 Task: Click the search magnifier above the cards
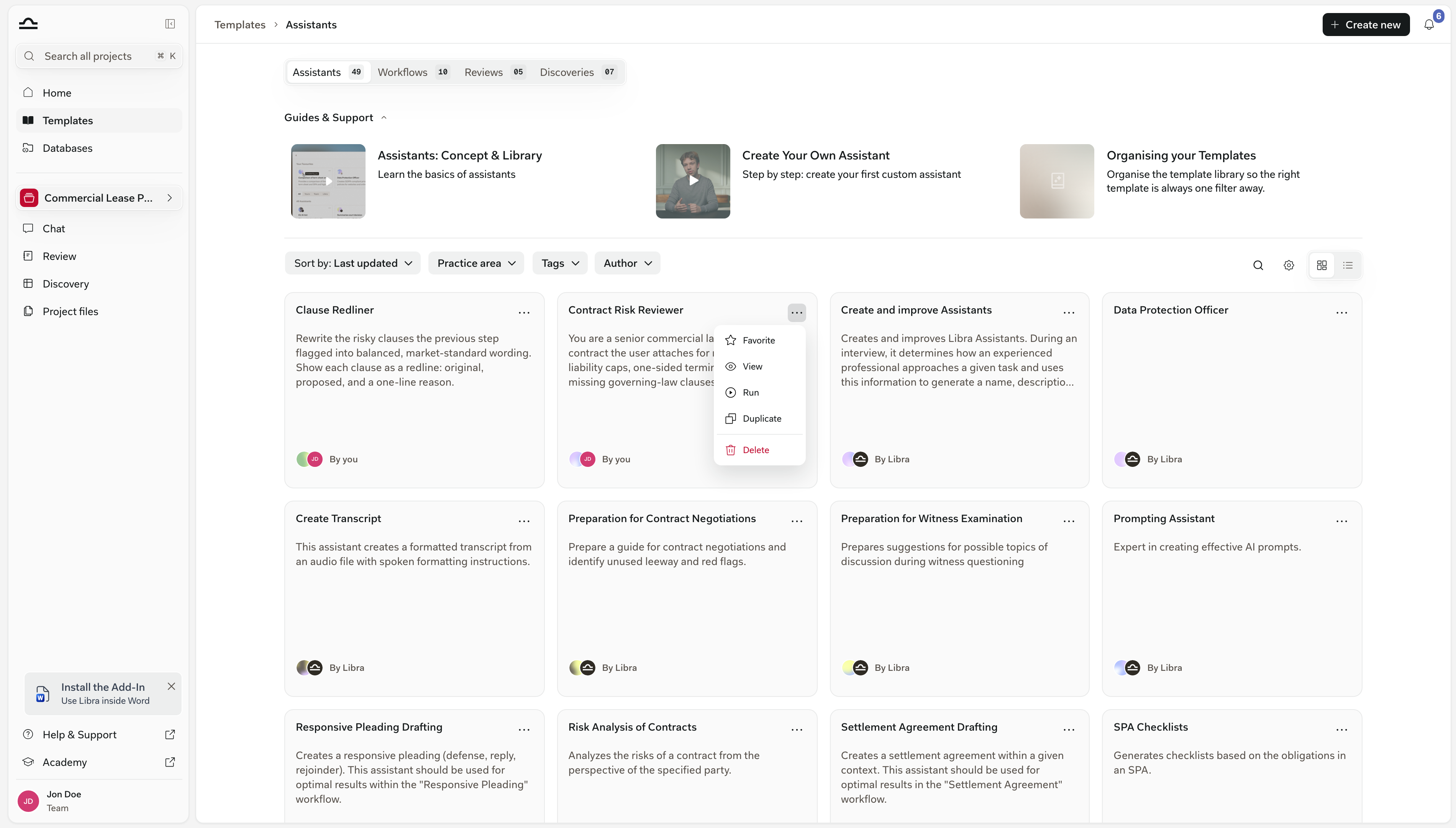[1258, 265]
